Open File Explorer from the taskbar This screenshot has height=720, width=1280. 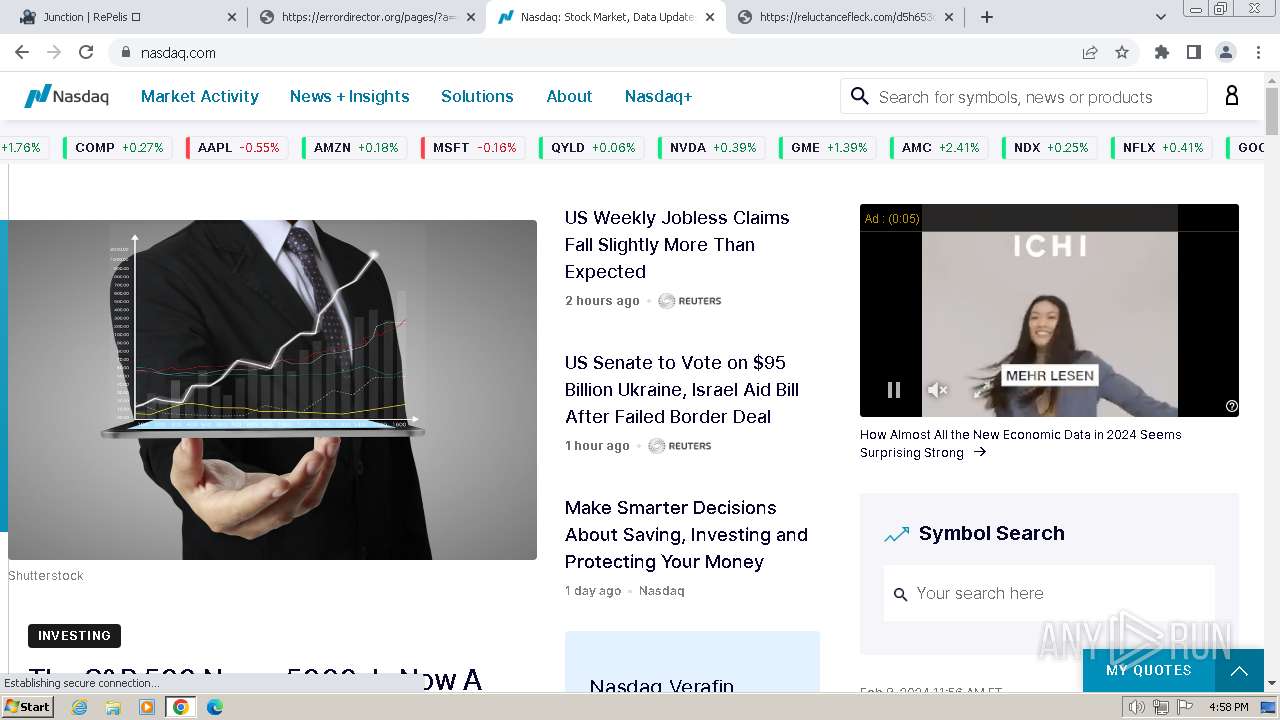tap(113, 707)
